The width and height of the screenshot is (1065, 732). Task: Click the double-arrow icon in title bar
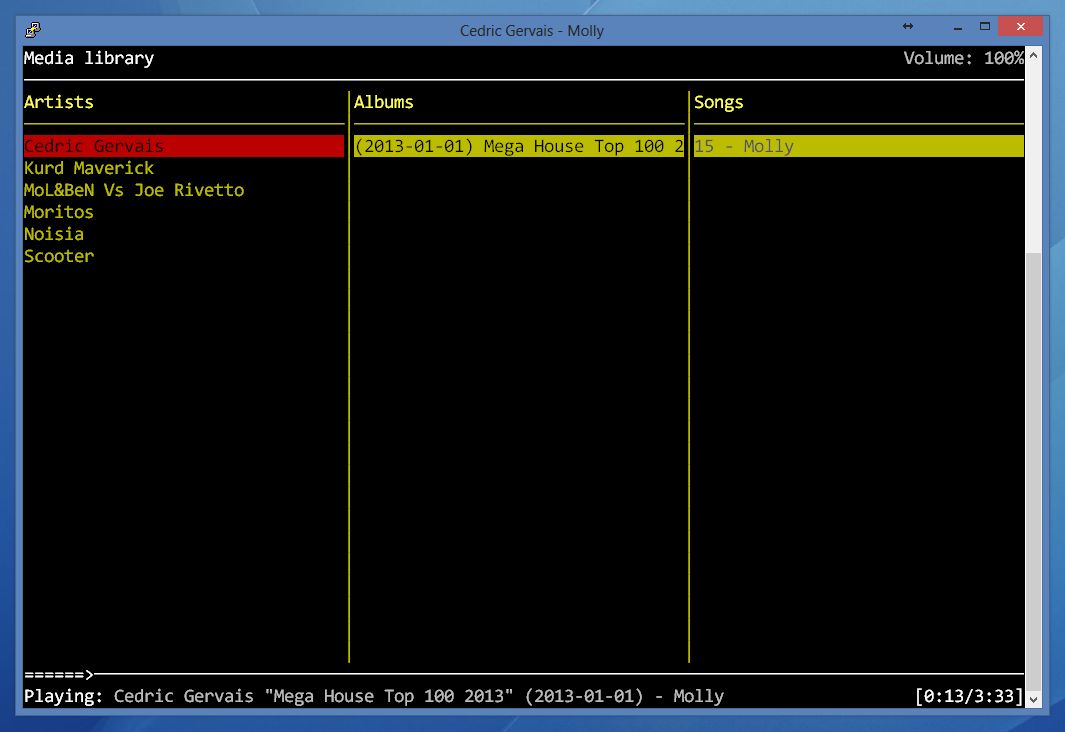tap(908, 26)
